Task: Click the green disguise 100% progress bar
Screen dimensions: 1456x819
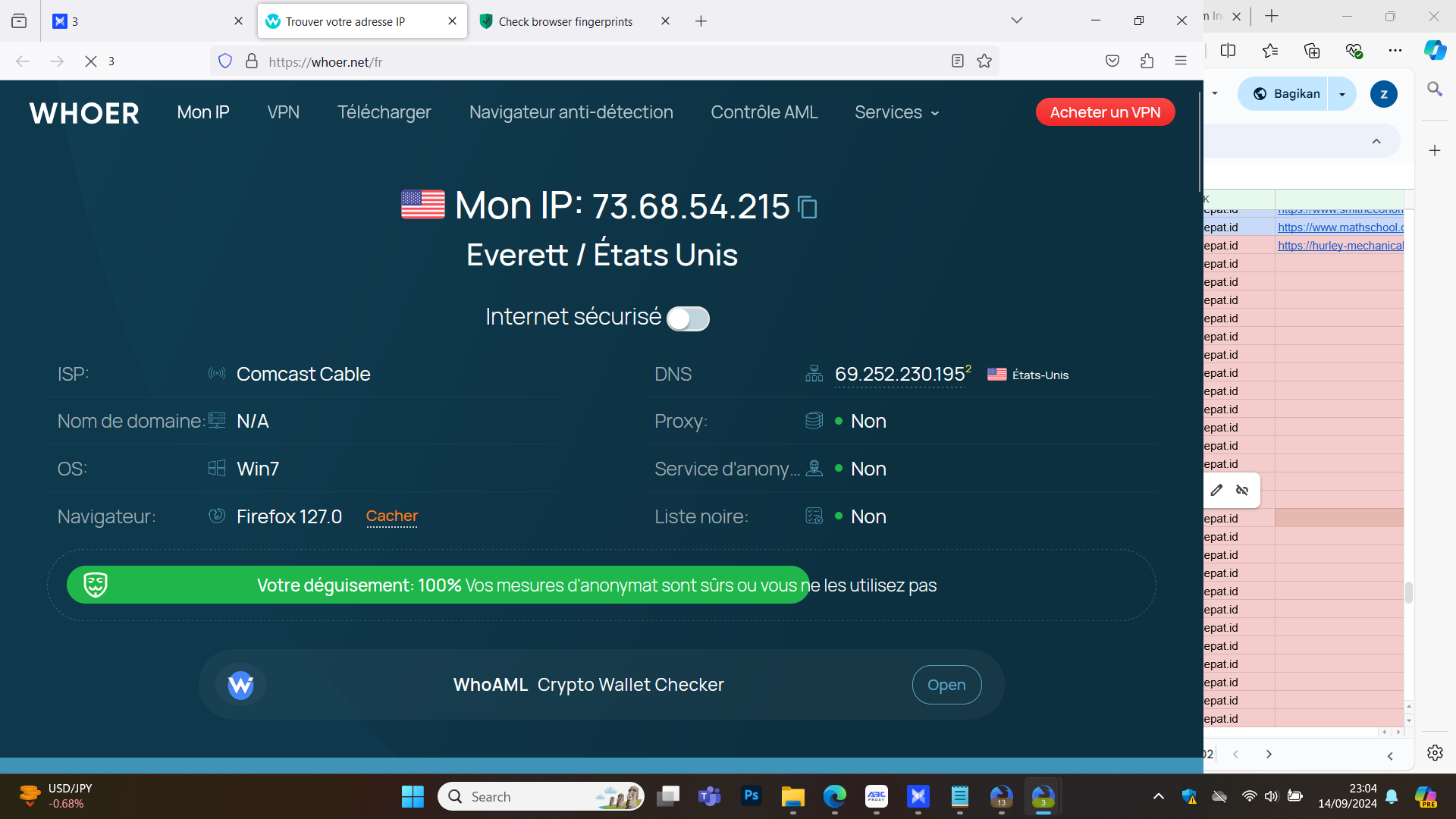Action: click(x=438, y=585)
